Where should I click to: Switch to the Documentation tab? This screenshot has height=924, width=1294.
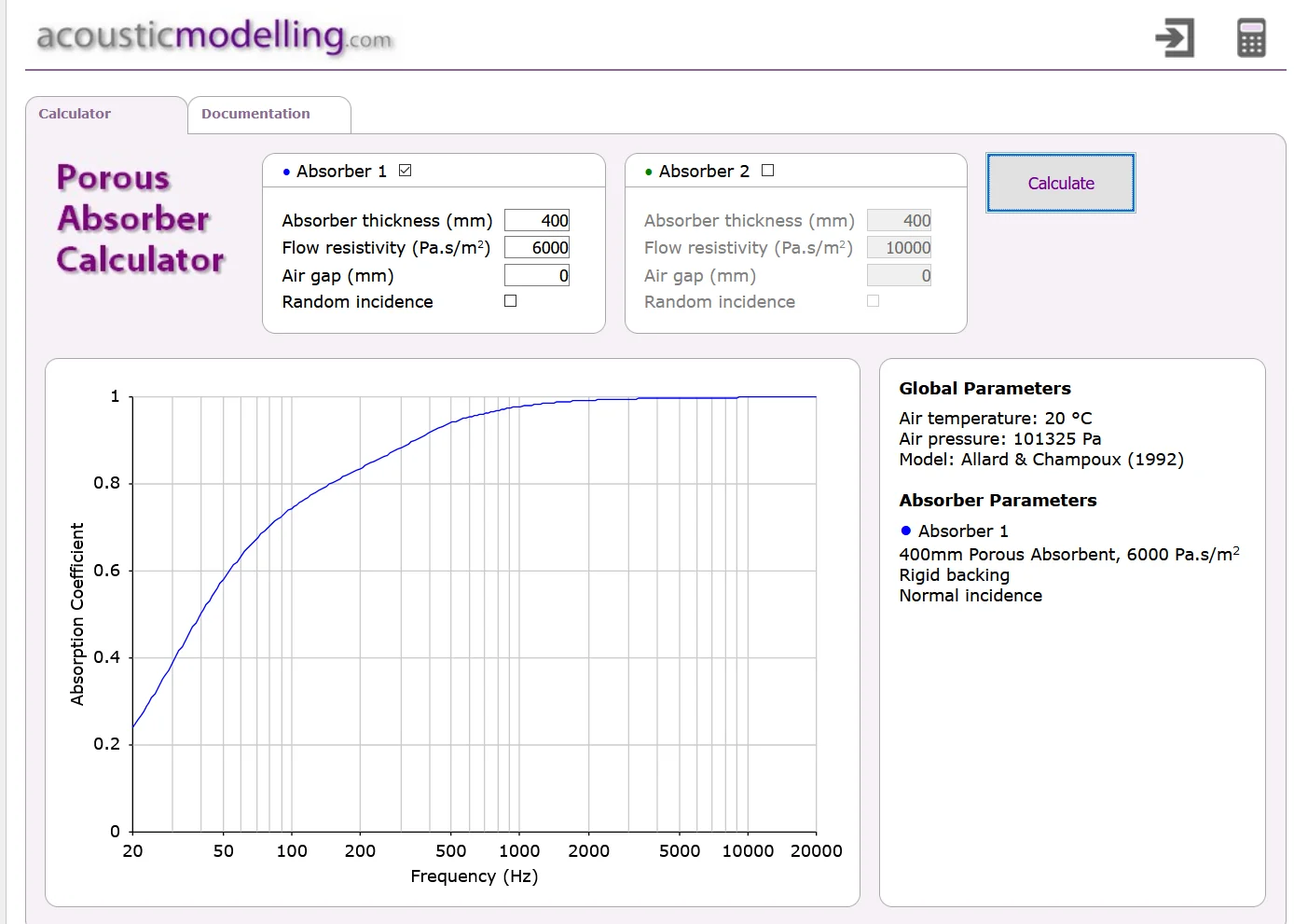click(x=269, y=115)
